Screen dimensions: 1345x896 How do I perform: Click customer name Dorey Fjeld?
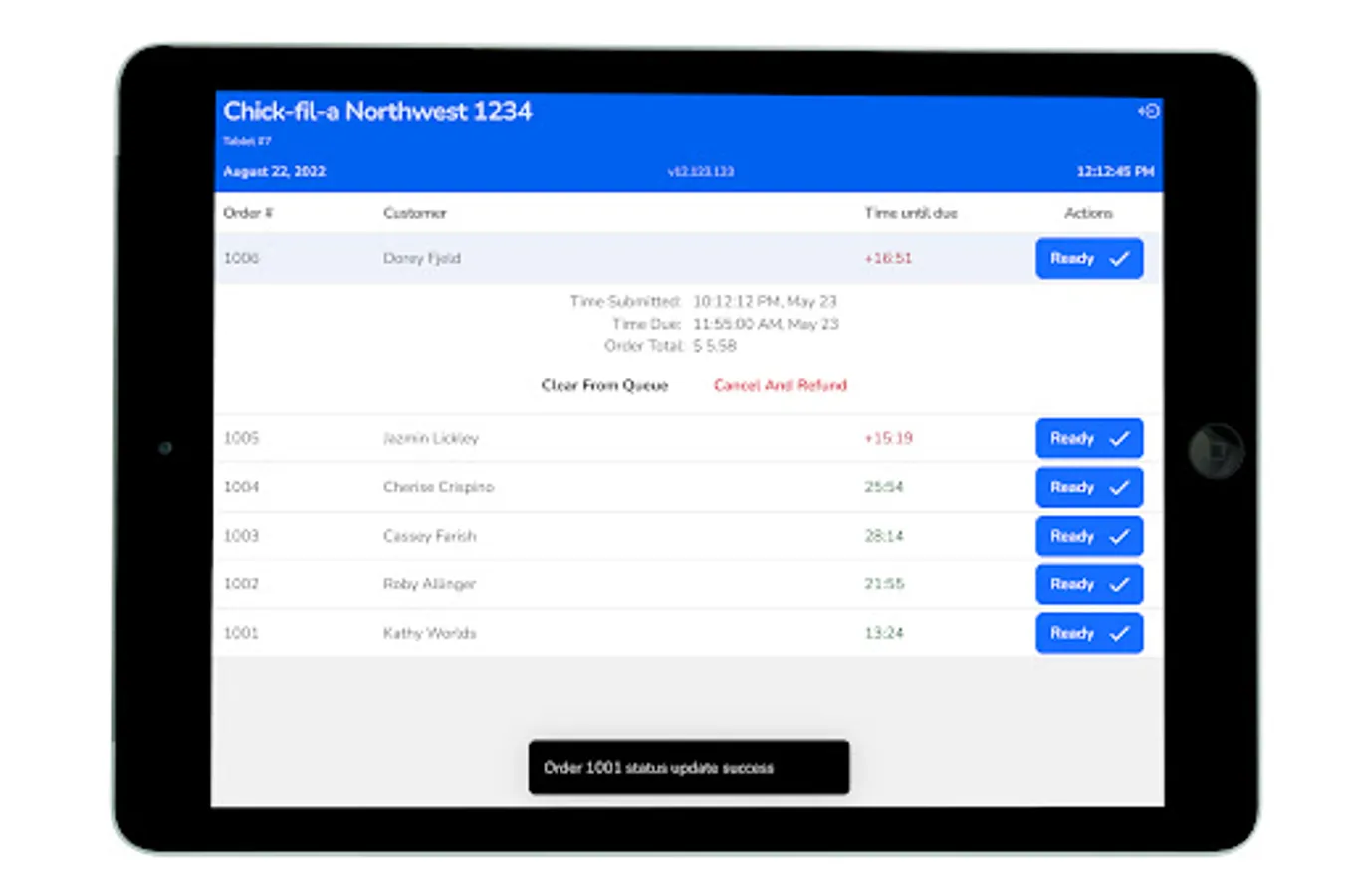pyautogui.click(x=422, y=258)
